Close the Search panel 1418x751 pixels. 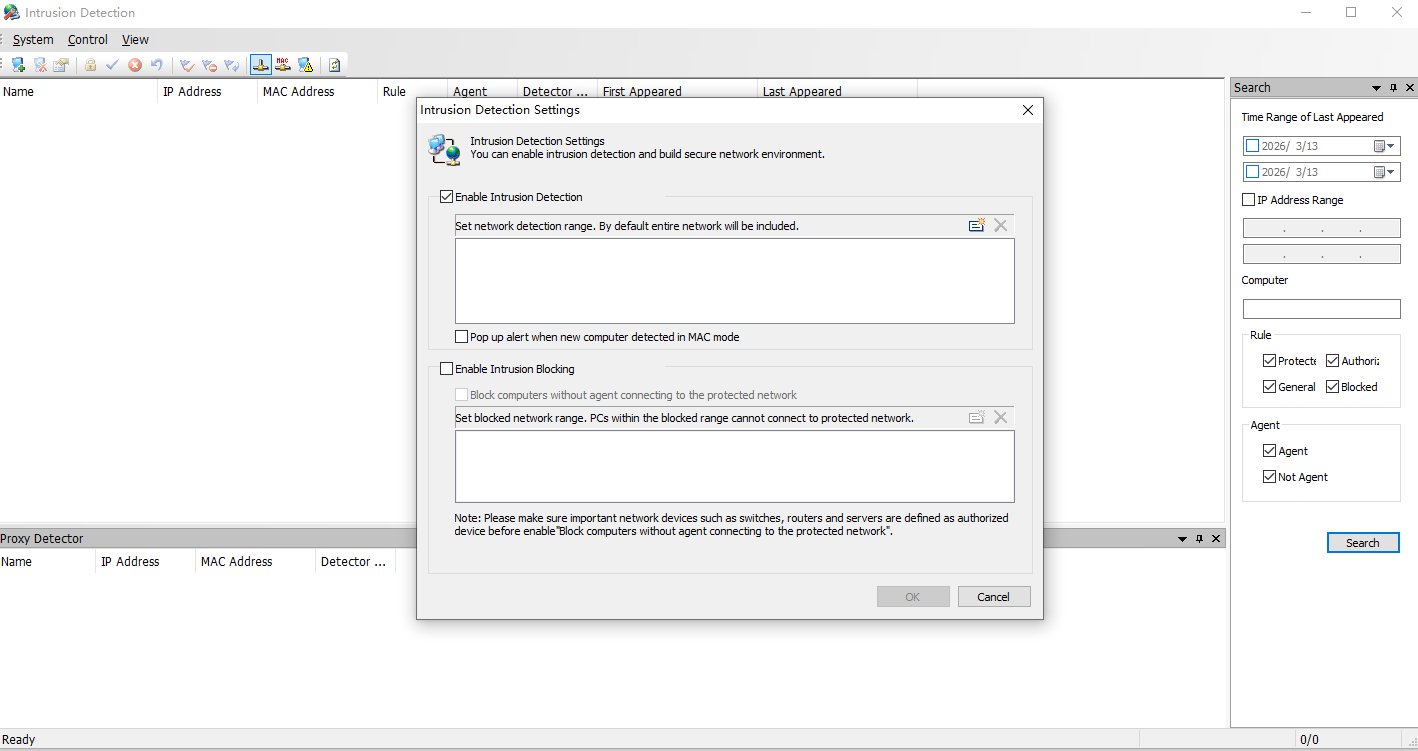coord(1410,88)
